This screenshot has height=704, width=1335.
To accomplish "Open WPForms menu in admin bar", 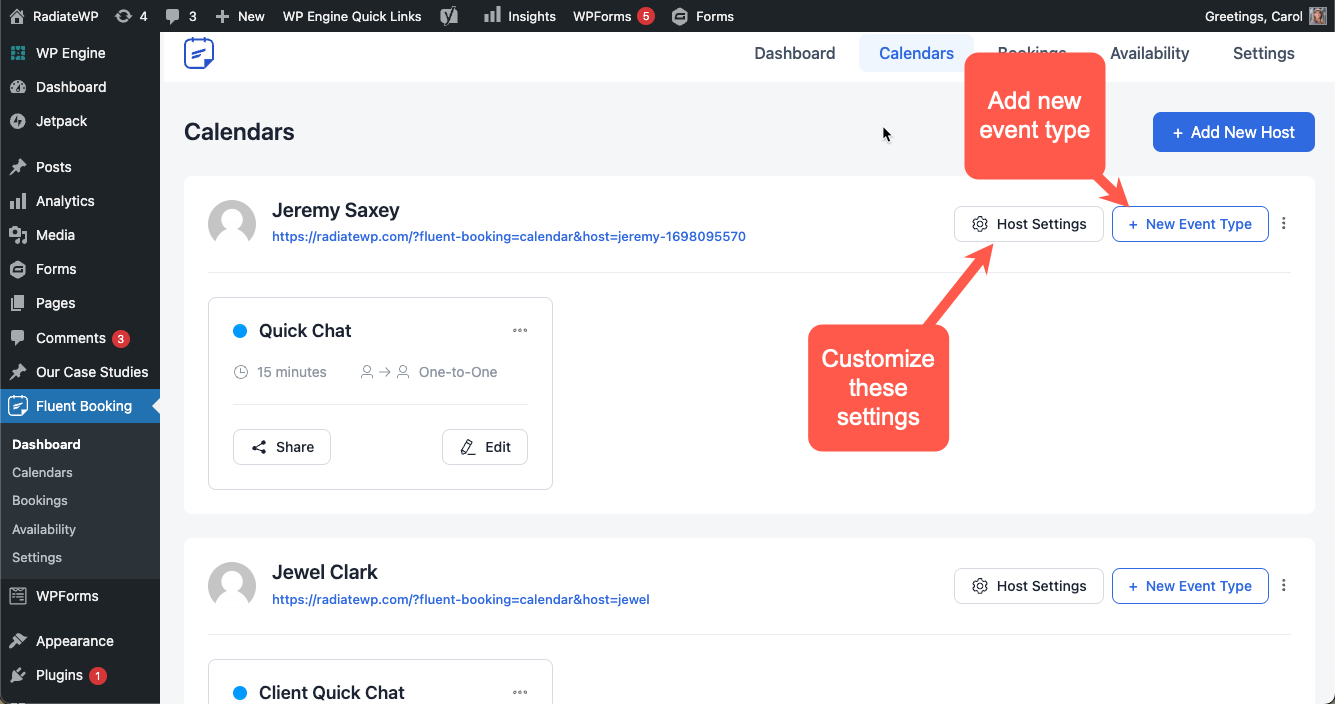I will (x=613, y=16).
